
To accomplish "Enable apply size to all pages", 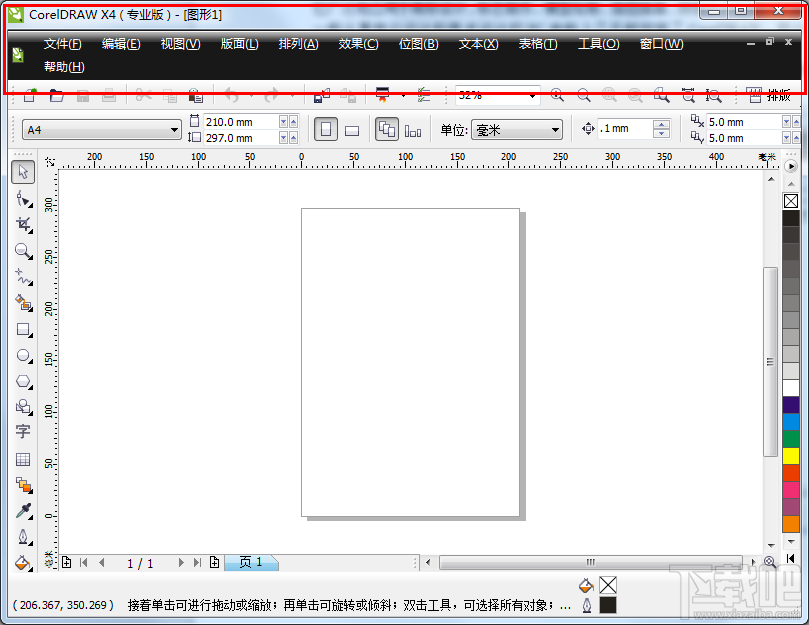I will click(387, 130).
